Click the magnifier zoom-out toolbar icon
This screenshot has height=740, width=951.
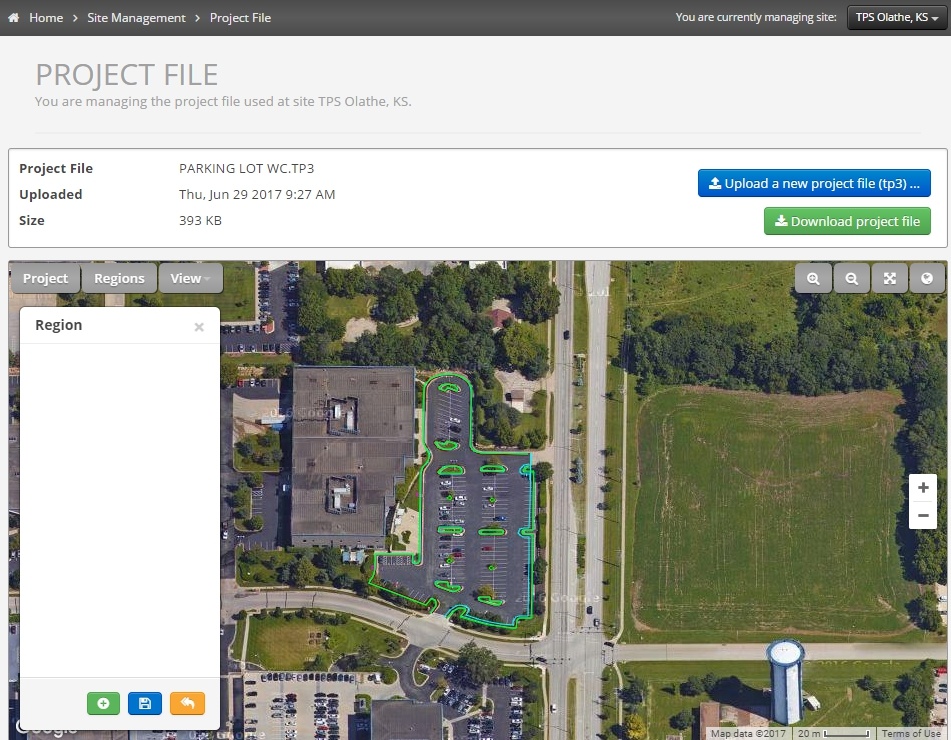pyautogui.click(x=851, y=278)
